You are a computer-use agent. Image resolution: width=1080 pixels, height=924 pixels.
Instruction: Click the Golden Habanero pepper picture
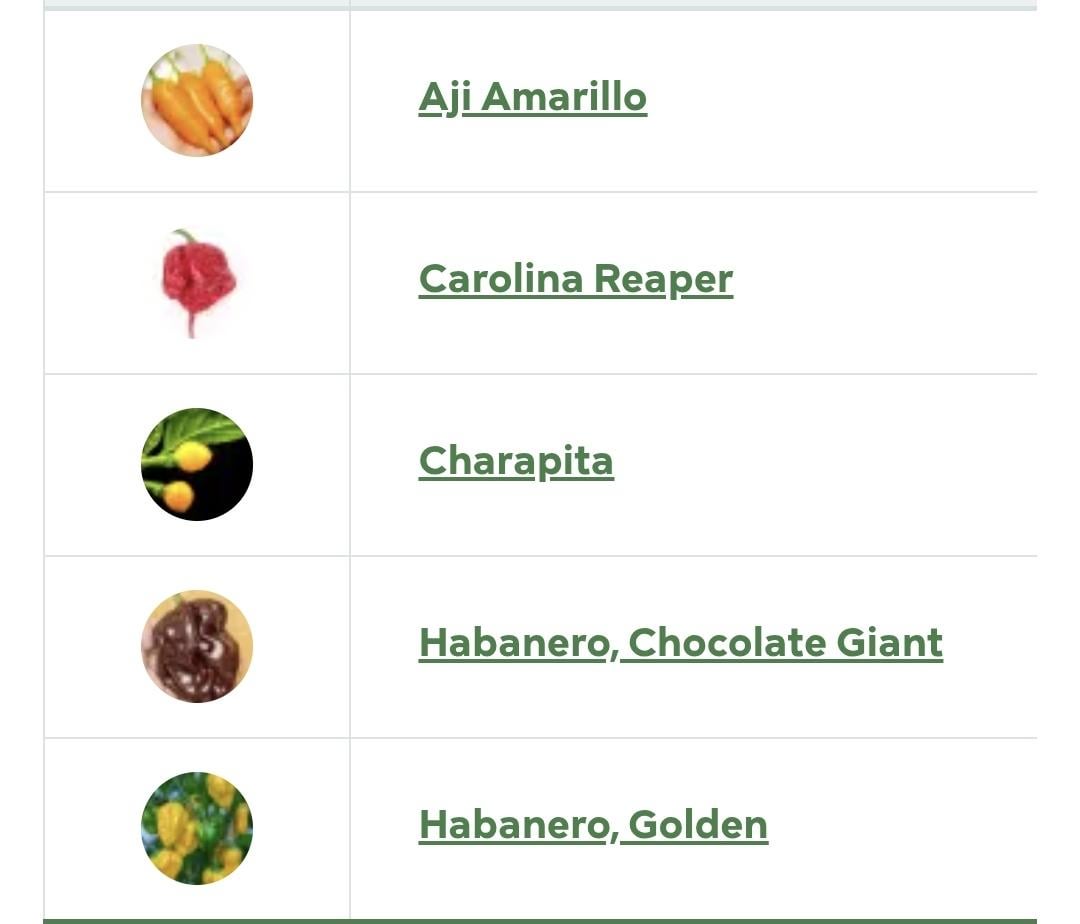tap(197, 828)
